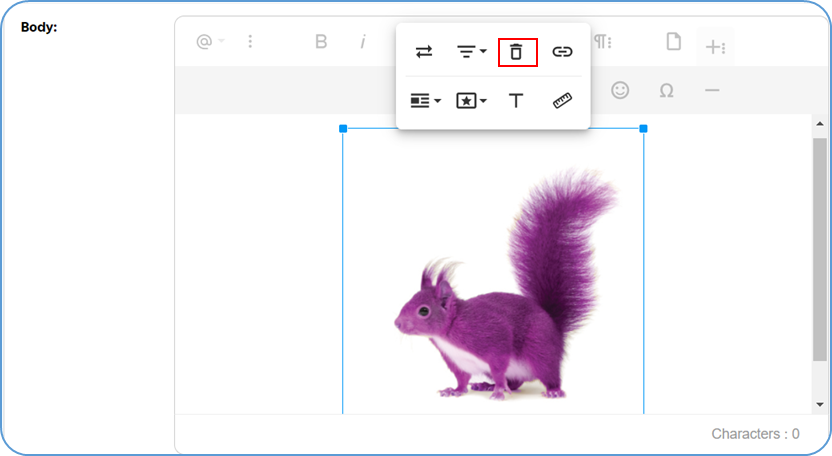The image size is (832, 456).
Task: Click the vertical three-dots more options
Action: pos(250,42)
